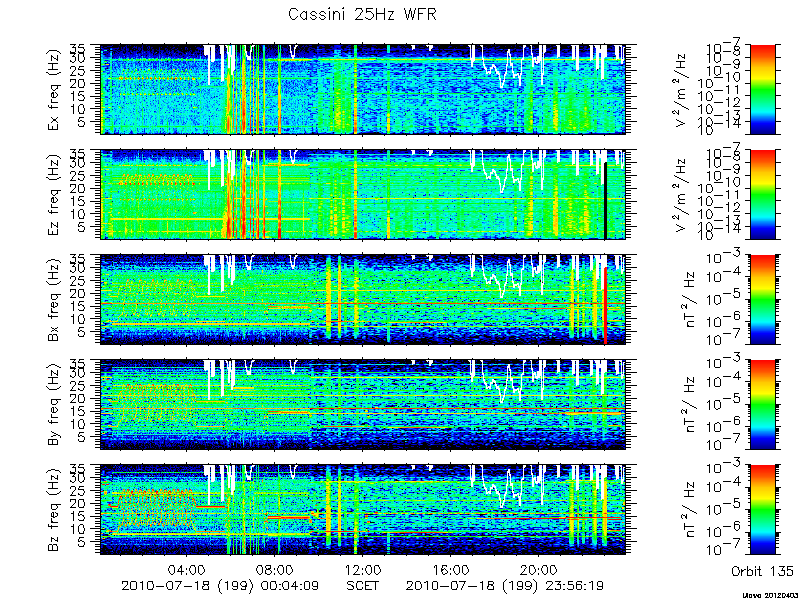800x600 pixels.
Task: Click the "12:00" time axis label
Action: tap(362, 569)
